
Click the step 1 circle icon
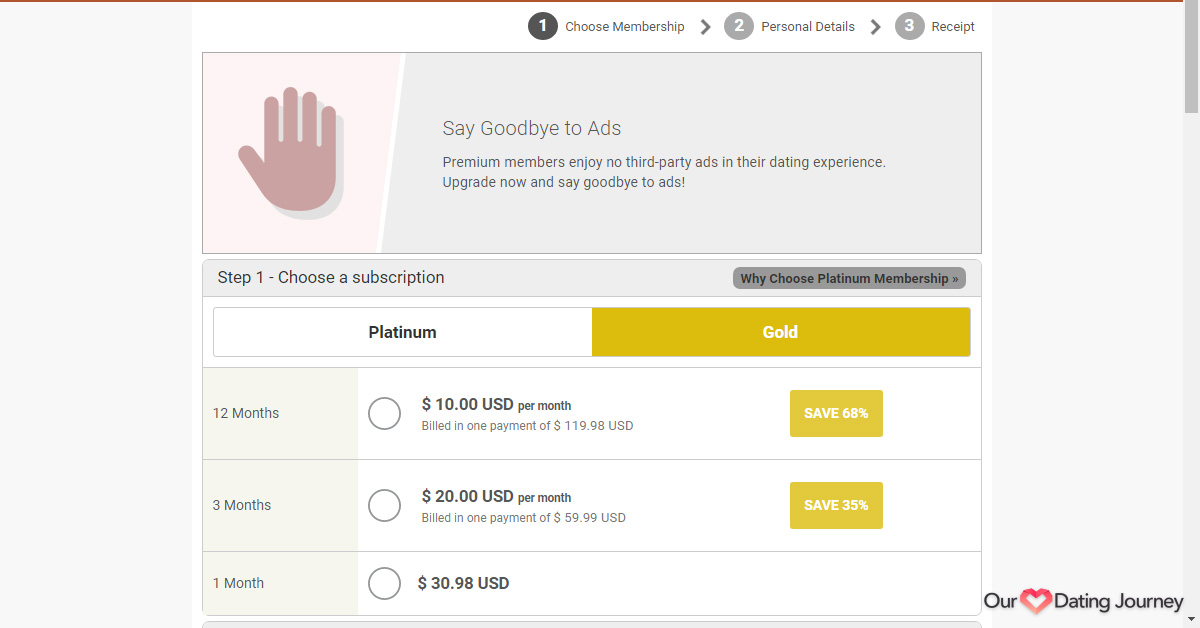click(542, 26)
